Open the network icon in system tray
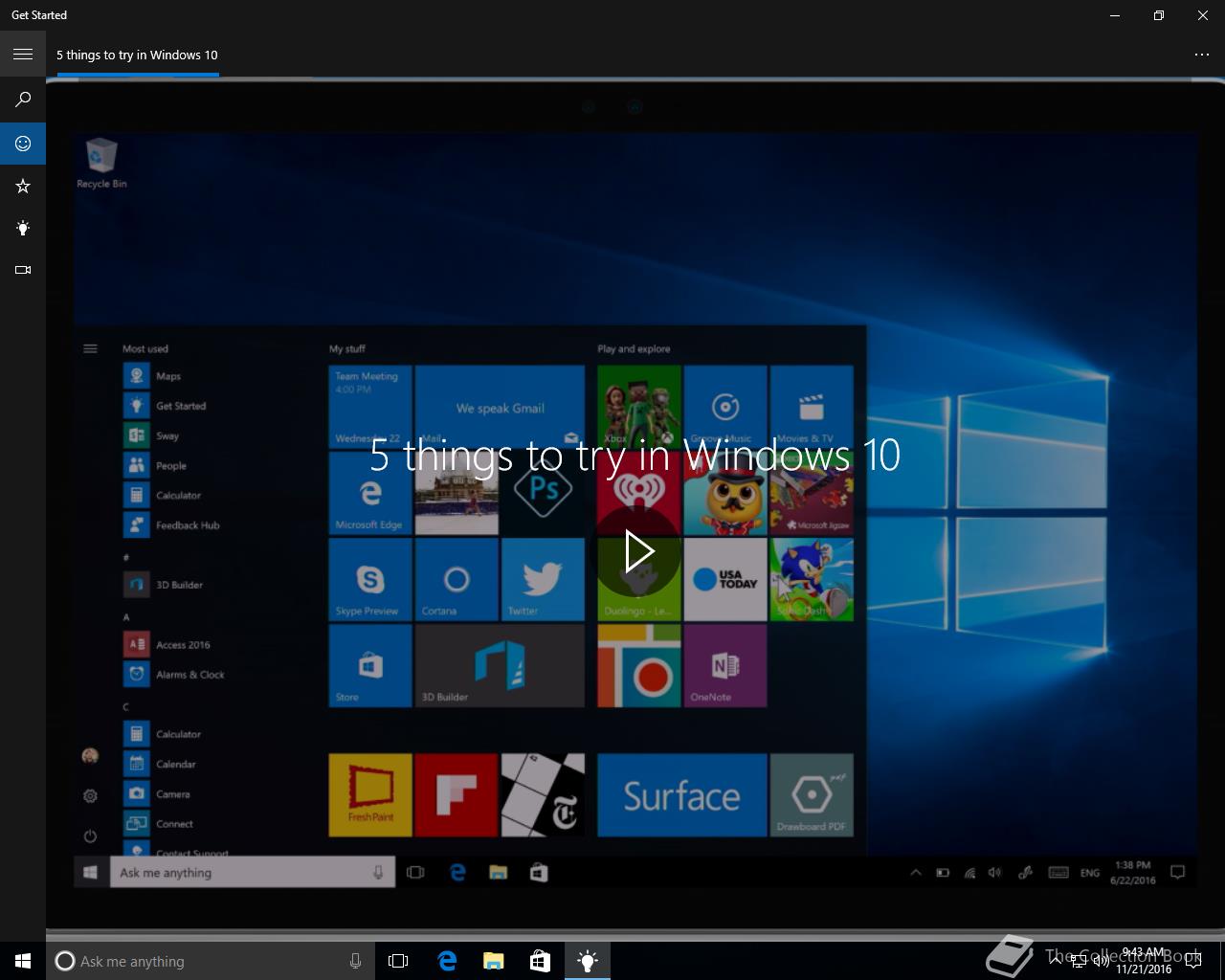This screenshot has width=1225, height=980. tap(1080, 961)
